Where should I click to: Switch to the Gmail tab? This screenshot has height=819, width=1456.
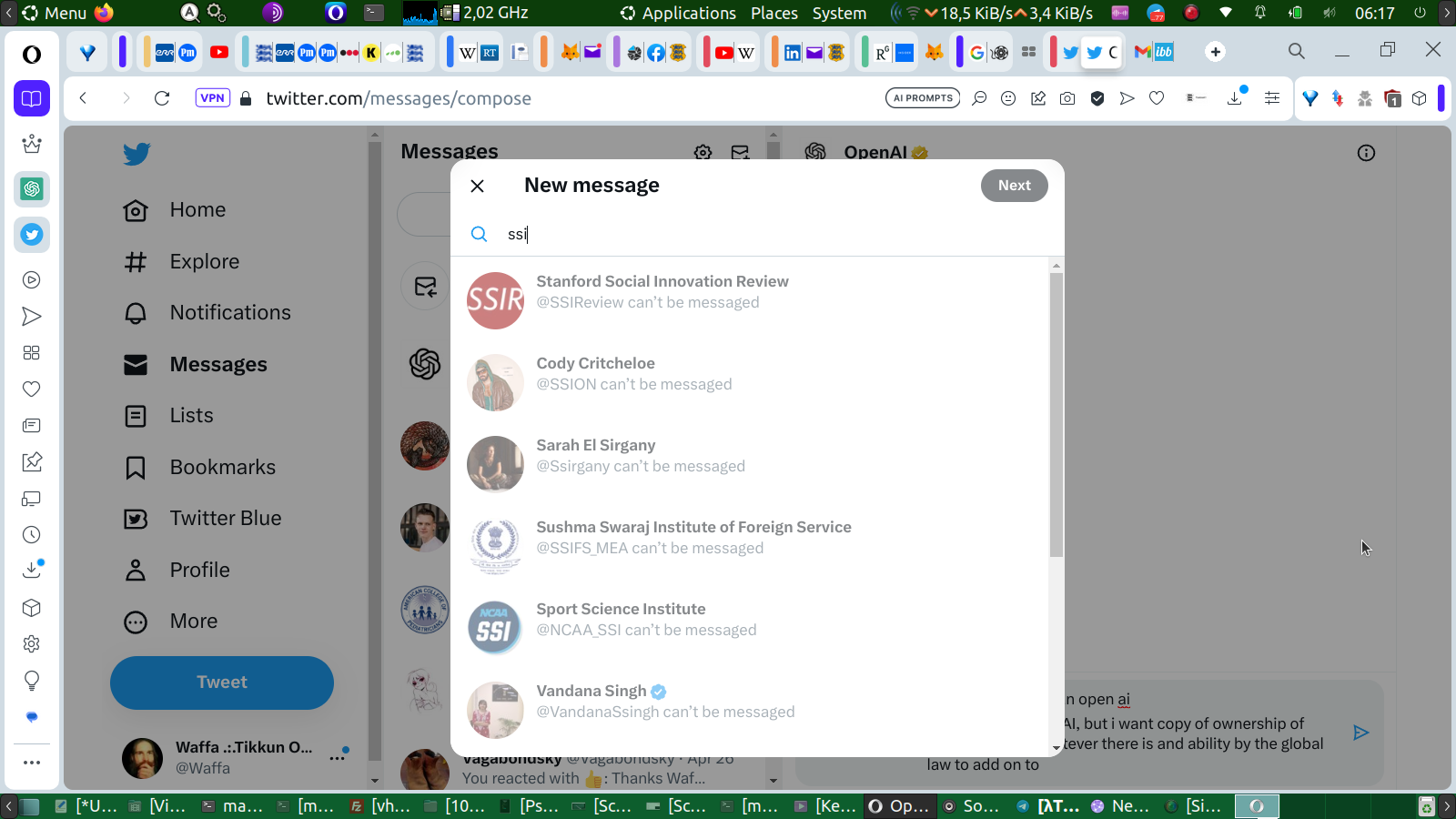point(1143,52)
